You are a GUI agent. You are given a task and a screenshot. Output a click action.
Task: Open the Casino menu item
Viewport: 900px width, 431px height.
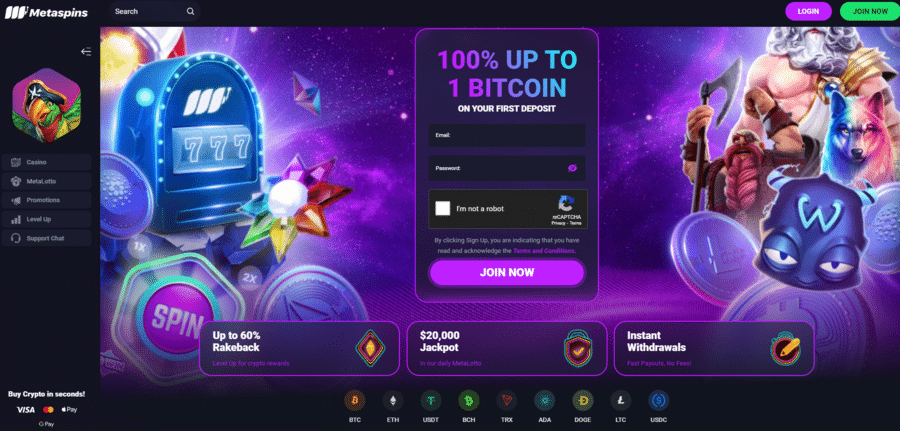click(46, 162)
